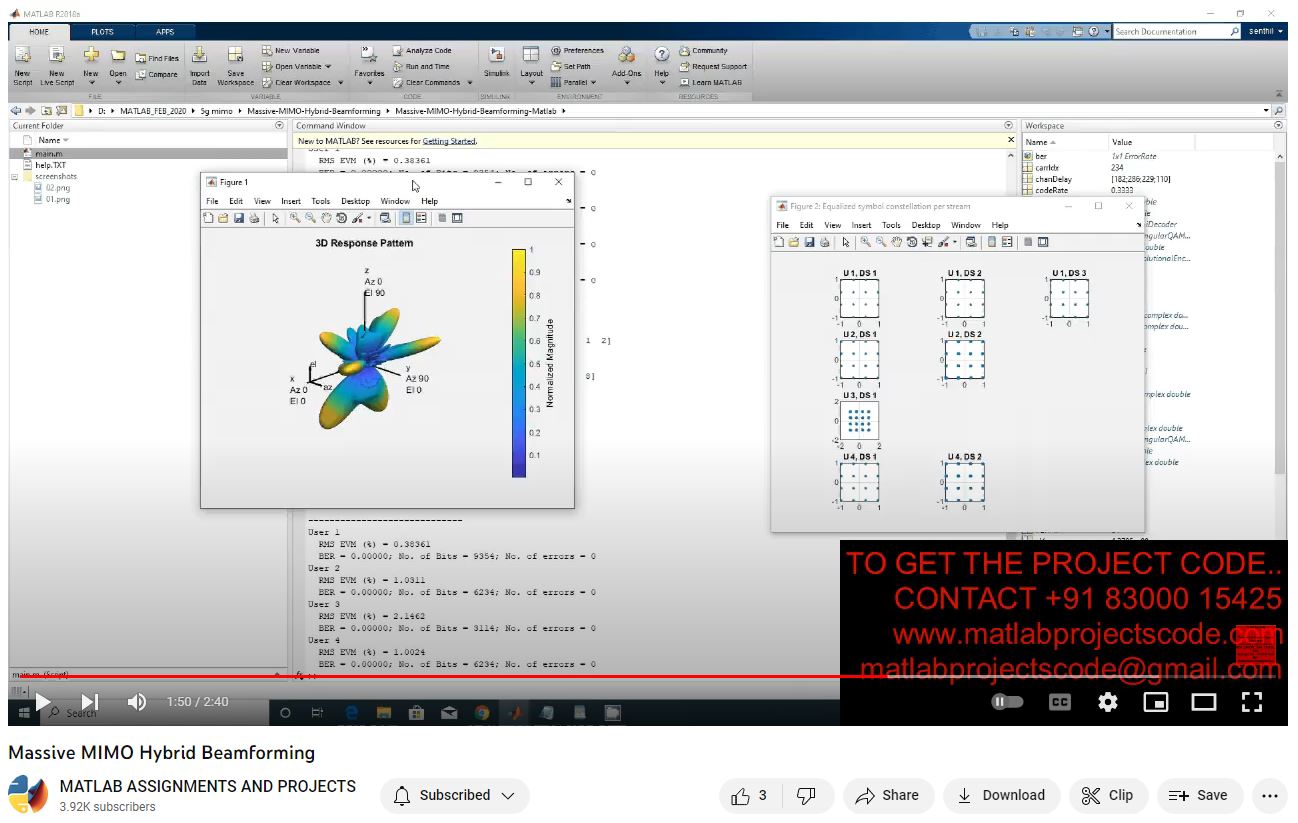
Task: Mute the video volume
Action: [x=137, y=702]
